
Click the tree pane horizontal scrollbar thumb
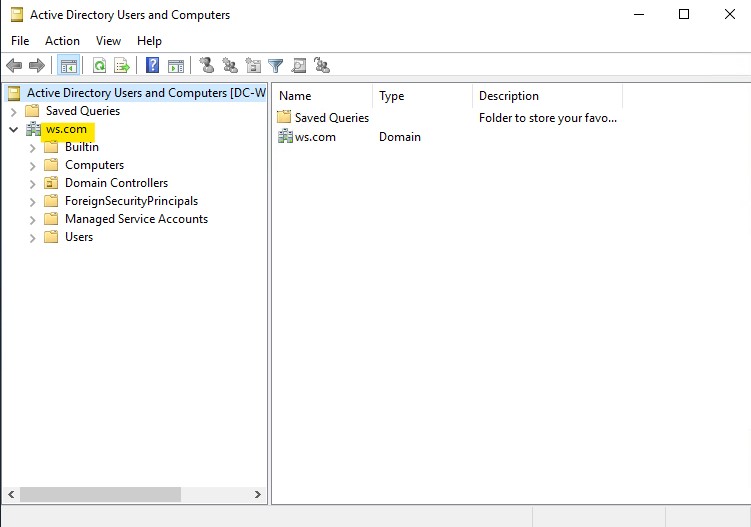coord(100,494)
